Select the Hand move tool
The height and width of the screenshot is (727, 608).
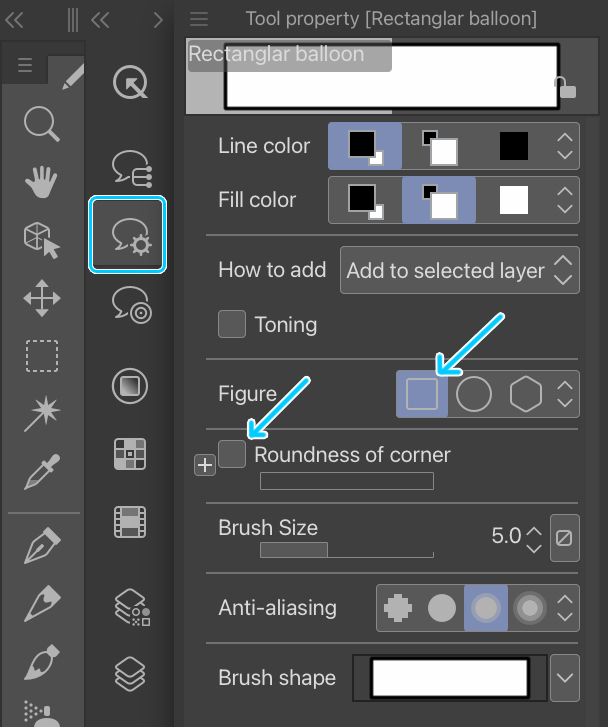42,182
